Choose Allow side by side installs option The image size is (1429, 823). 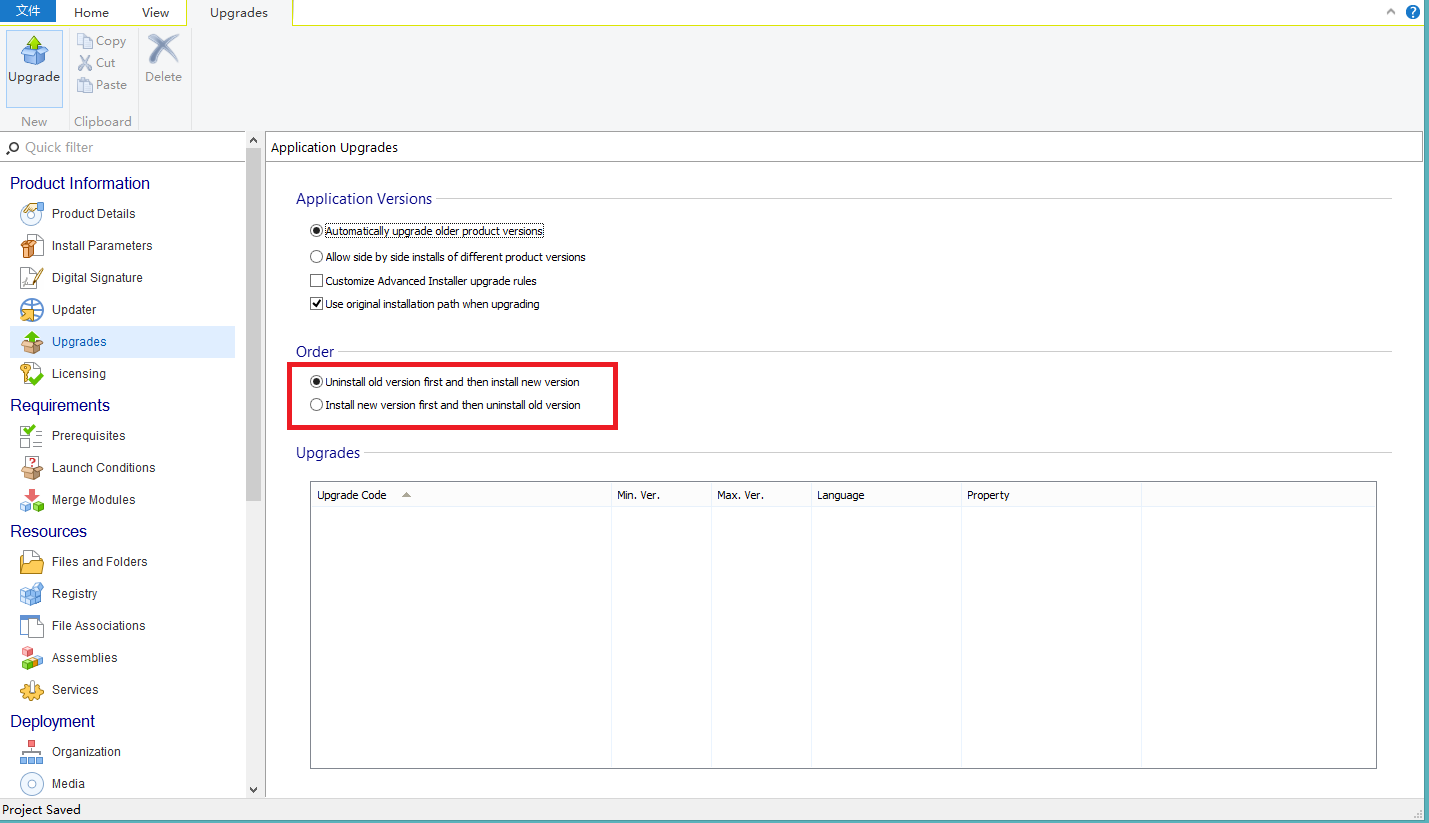316,256
